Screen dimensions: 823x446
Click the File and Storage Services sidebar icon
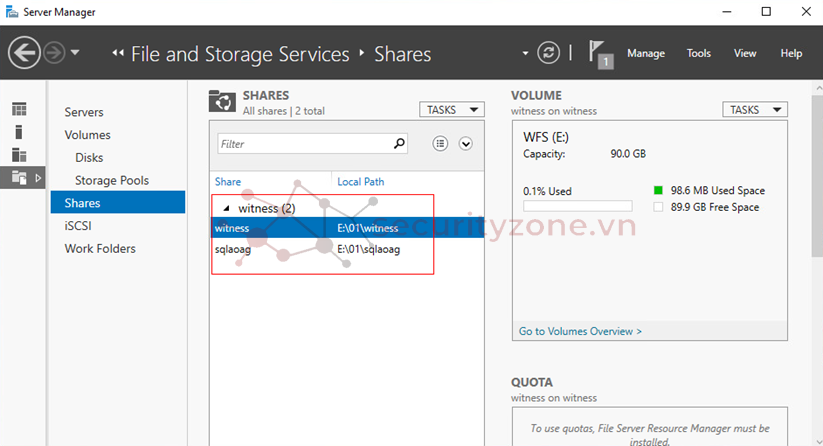click(x=19, y=177)
